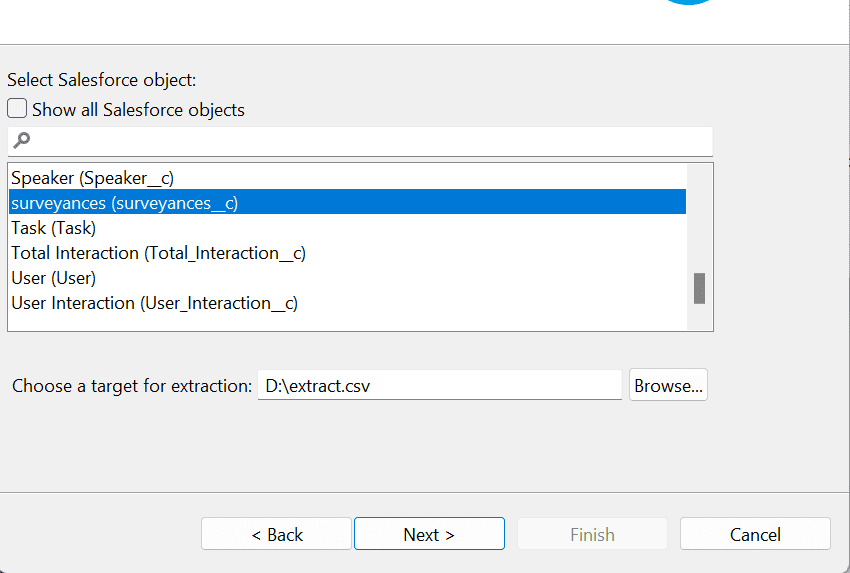Choose User Interaction (User_Interaction__c) object
The image size is (850, 573).
point(155,303)
